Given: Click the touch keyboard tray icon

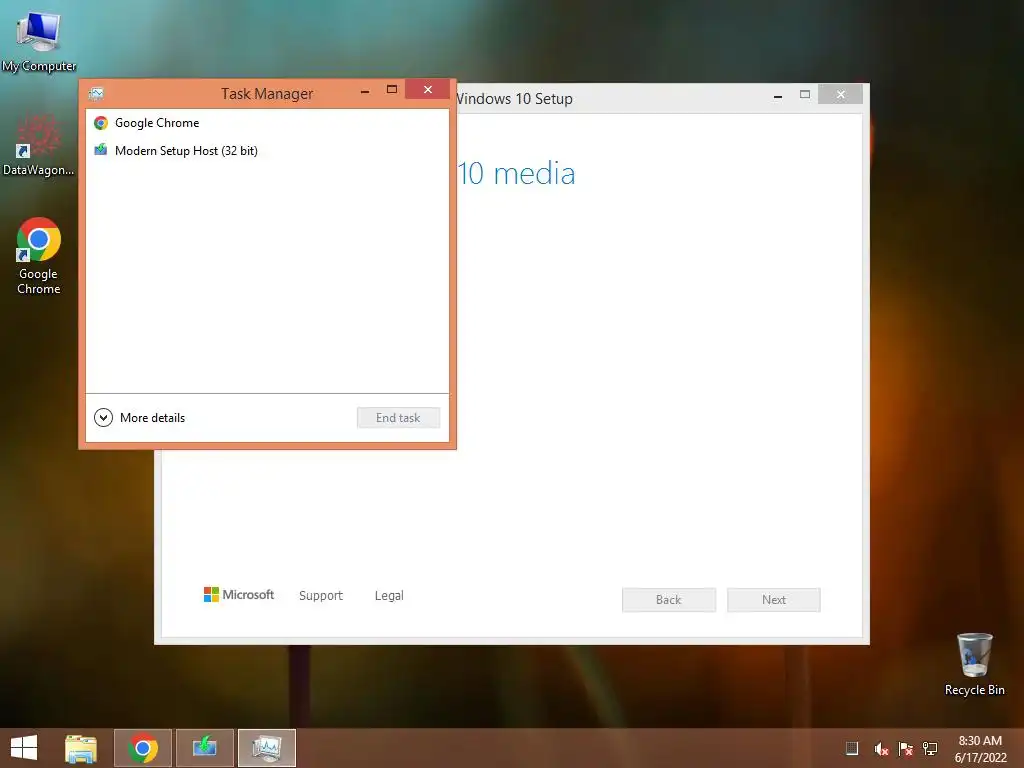Looking at the screenshot, I should [852, 748].
